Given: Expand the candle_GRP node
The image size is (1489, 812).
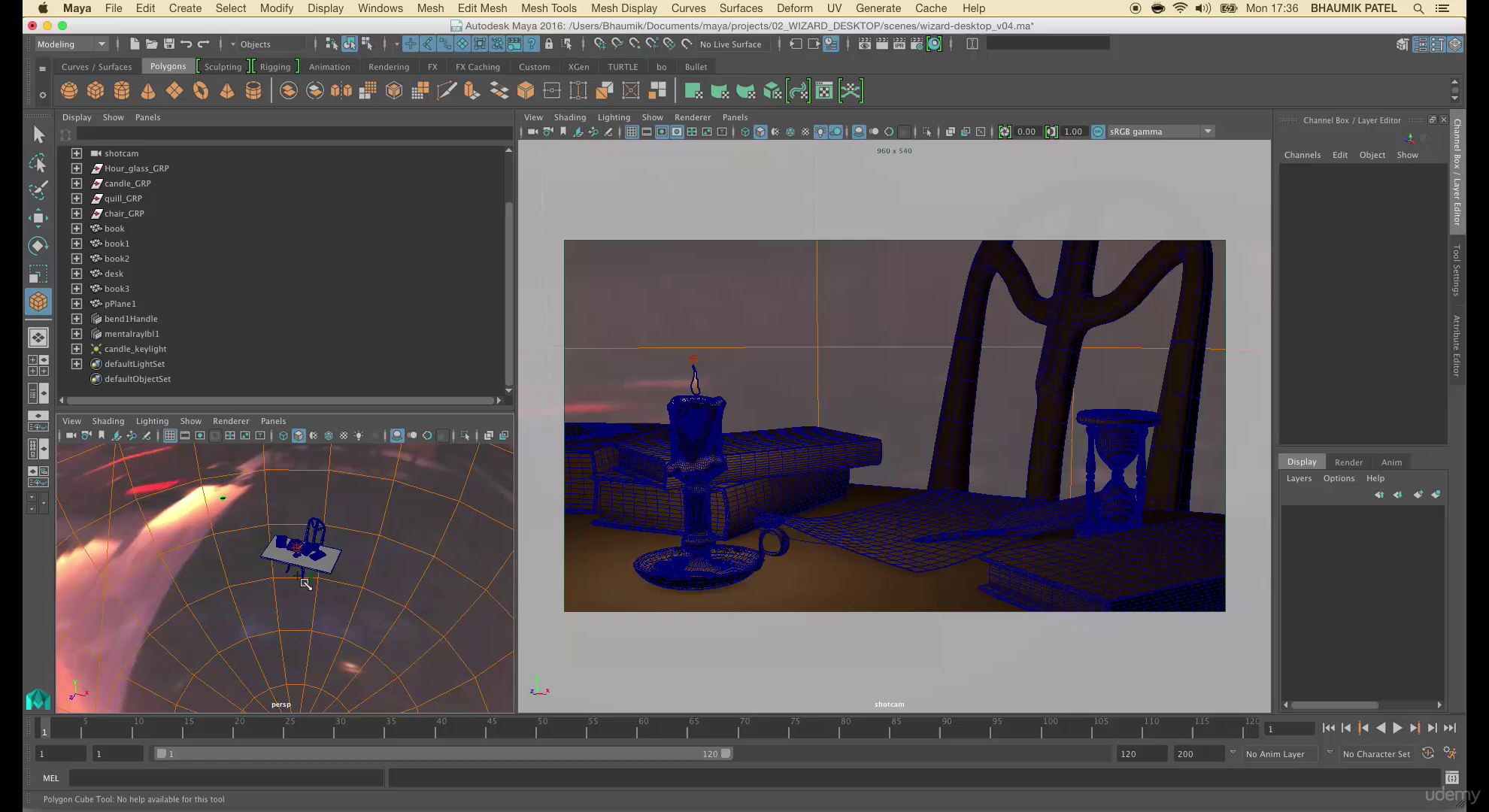Looking at the screenshot, I should point(77,183).
